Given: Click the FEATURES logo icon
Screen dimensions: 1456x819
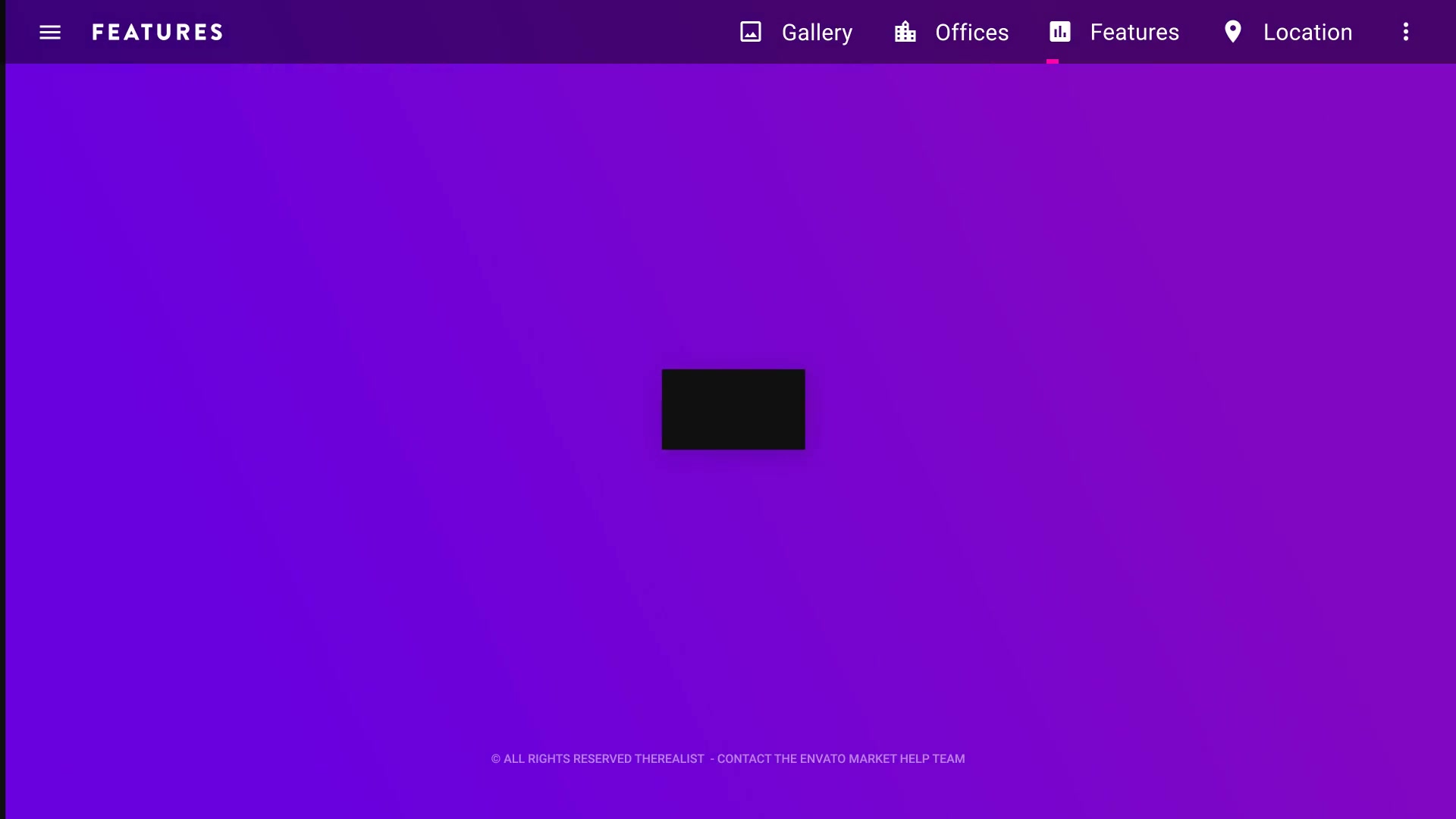Looking at the screenshot, I should coord(157,32).
